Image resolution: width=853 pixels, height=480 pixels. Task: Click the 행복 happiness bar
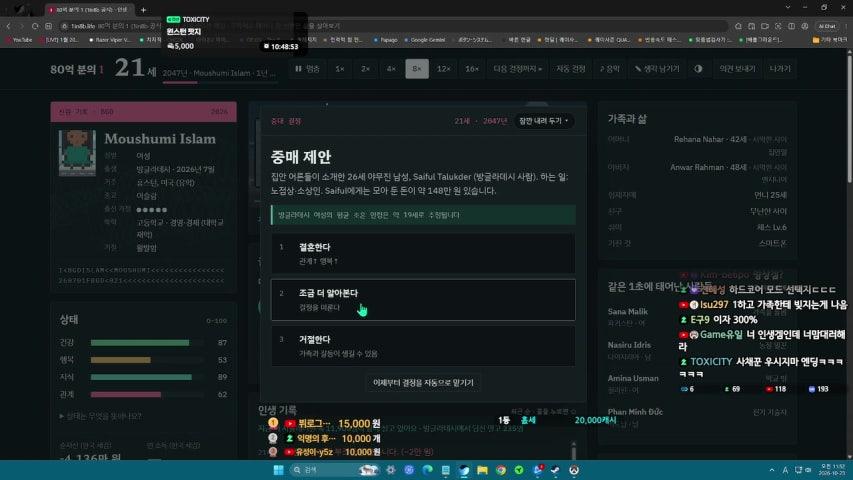coord(146,360)
